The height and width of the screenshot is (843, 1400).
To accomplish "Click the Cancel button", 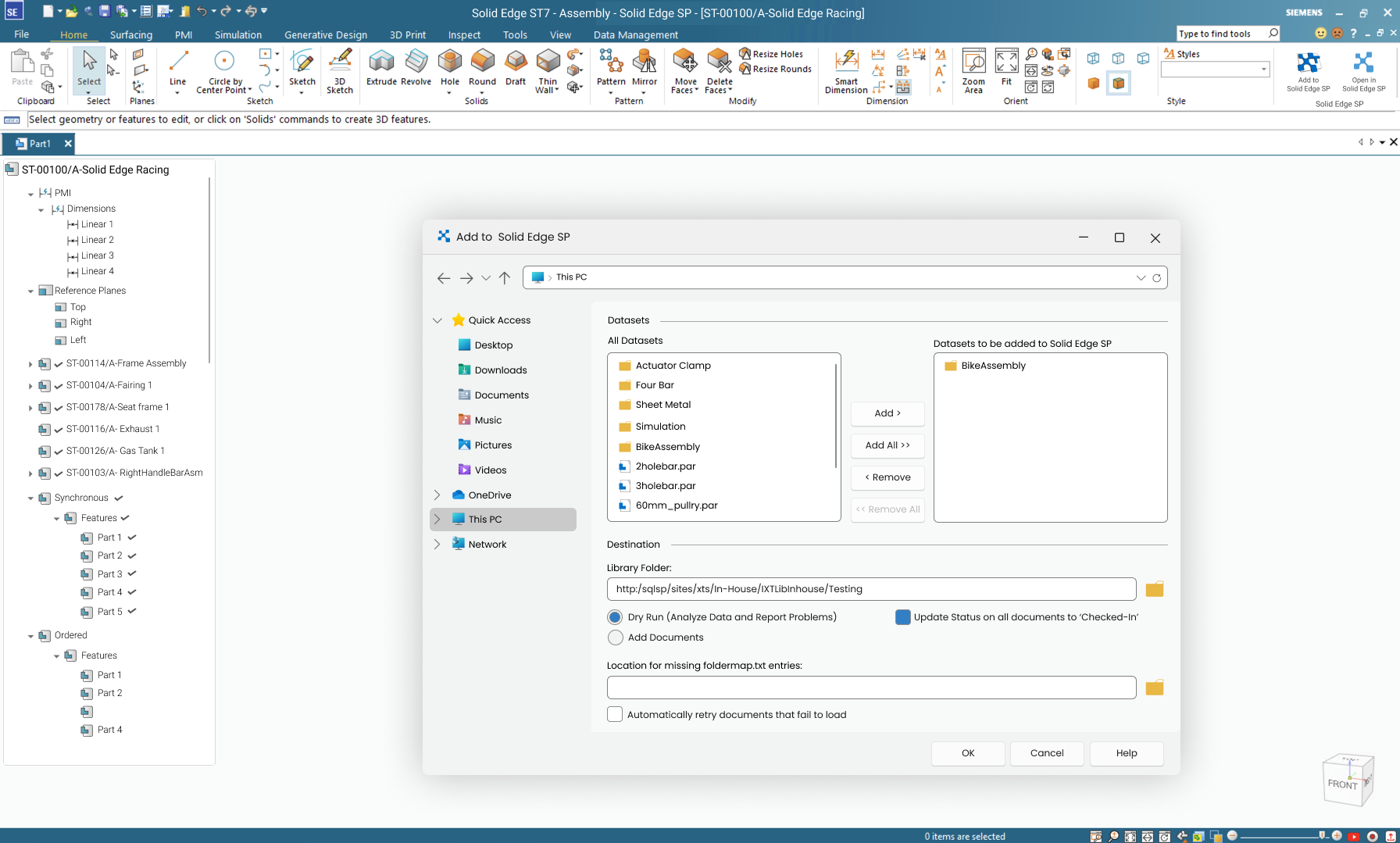I will (1047, 753).
